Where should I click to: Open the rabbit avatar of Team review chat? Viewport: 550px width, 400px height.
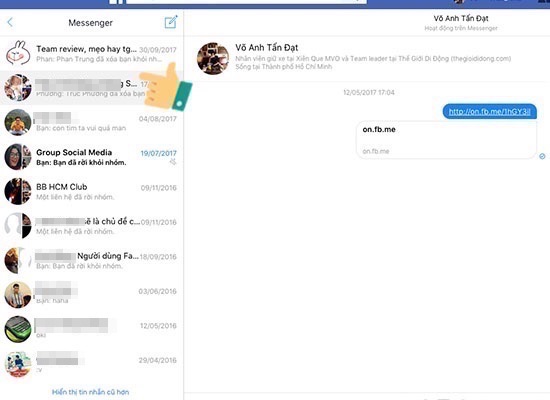pyautogui.click(x=18, y=53)
